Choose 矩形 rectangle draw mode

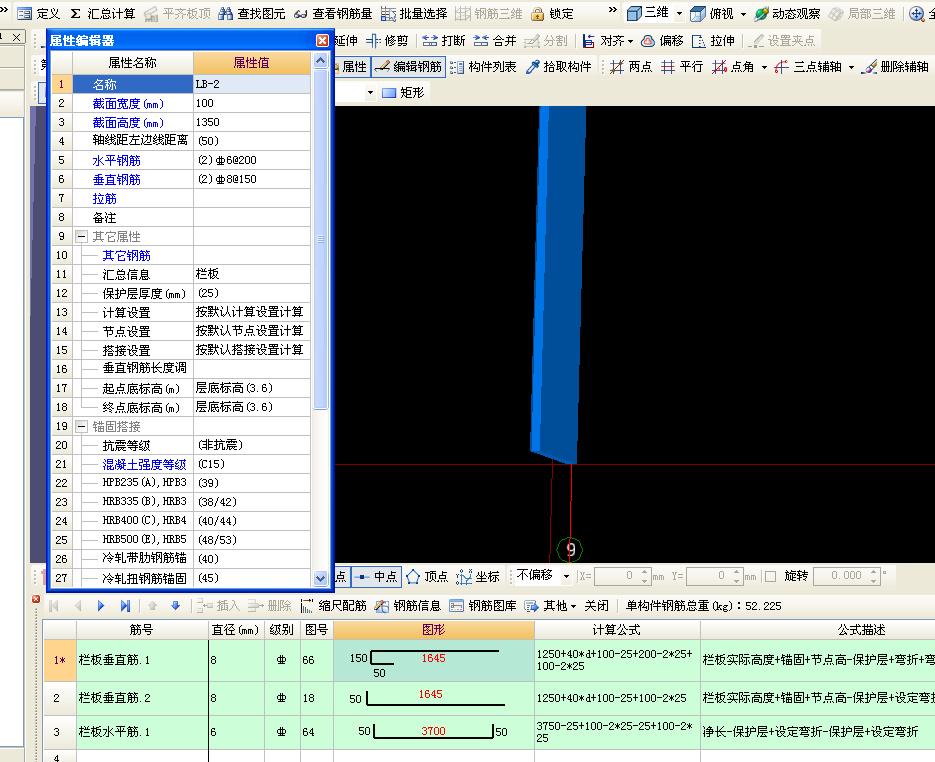[403, 92]
